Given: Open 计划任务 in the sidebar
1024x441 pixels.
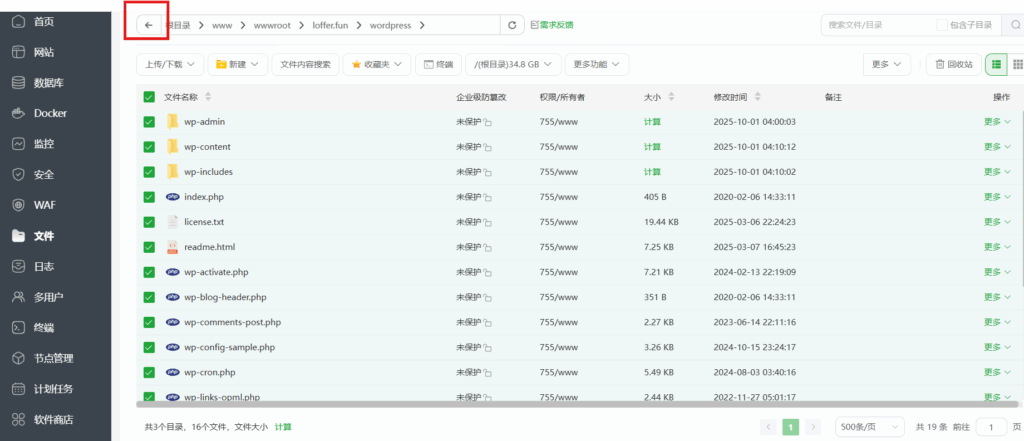Looking at the screenshot, I should point(56,389).
